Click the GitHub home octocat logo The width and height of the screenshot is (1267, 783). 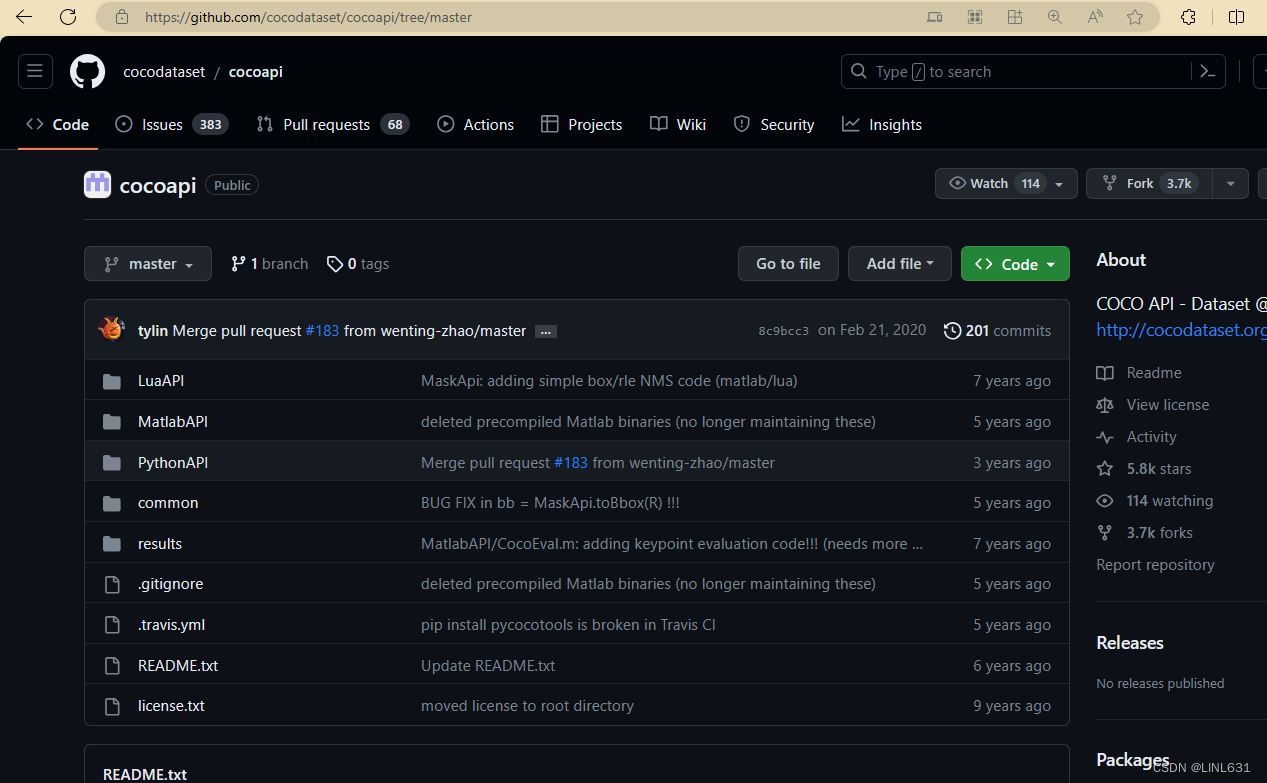click(x=87, y=71)
